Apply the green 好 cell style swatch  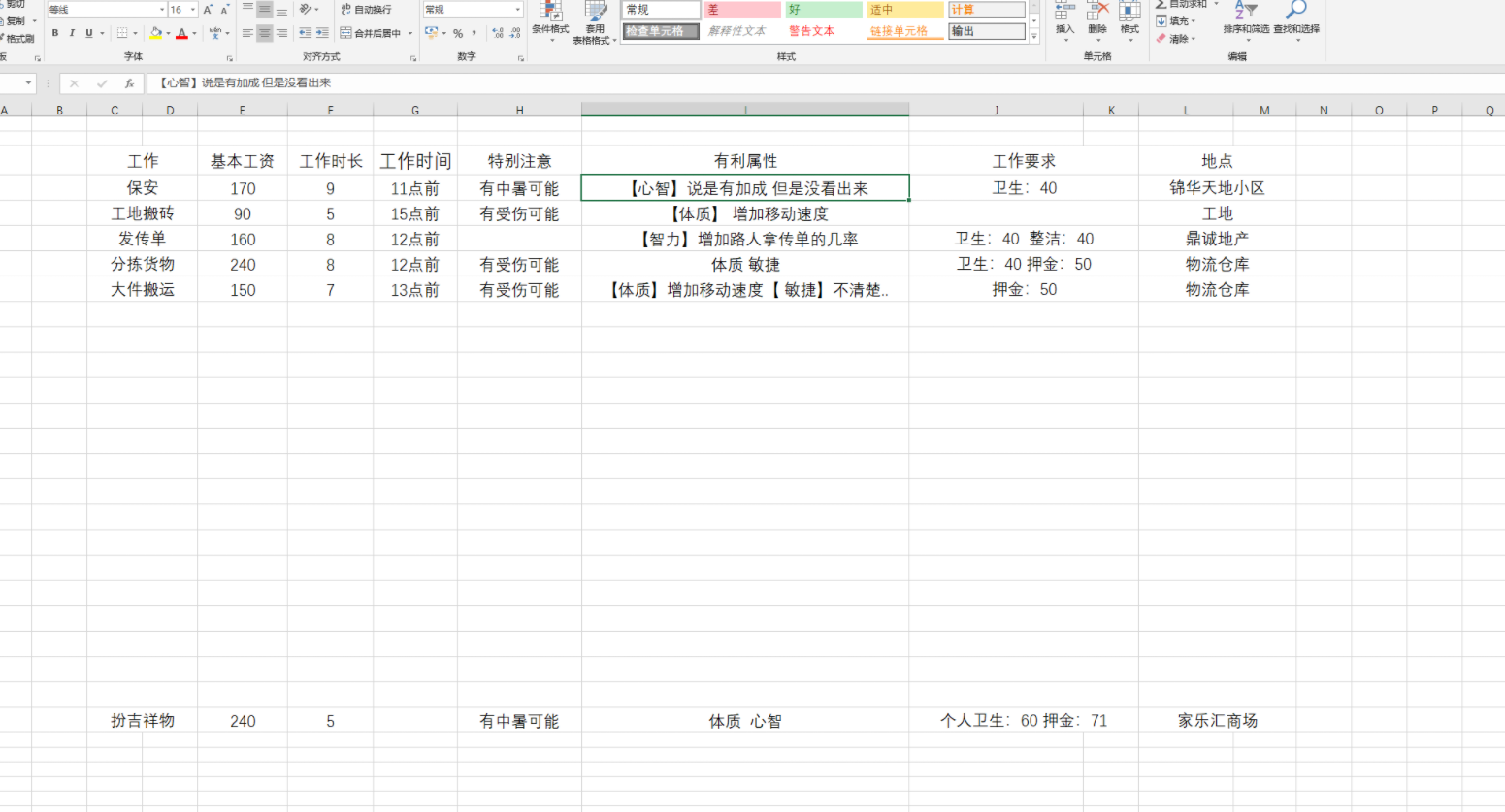[824, 10]
